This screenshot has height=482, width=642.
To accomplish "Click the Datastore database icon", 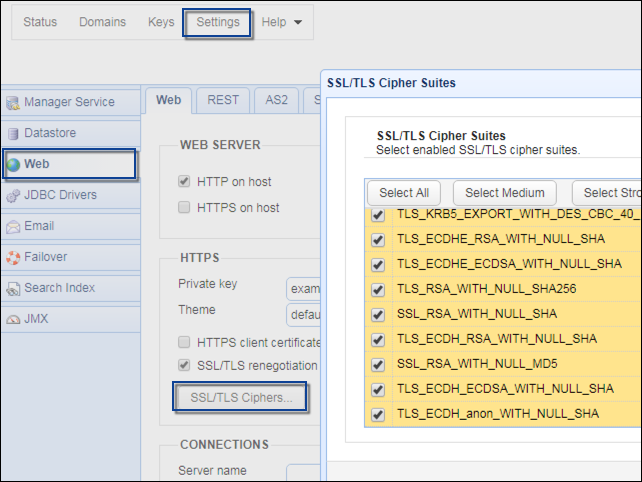I will (x=13, y=133).
